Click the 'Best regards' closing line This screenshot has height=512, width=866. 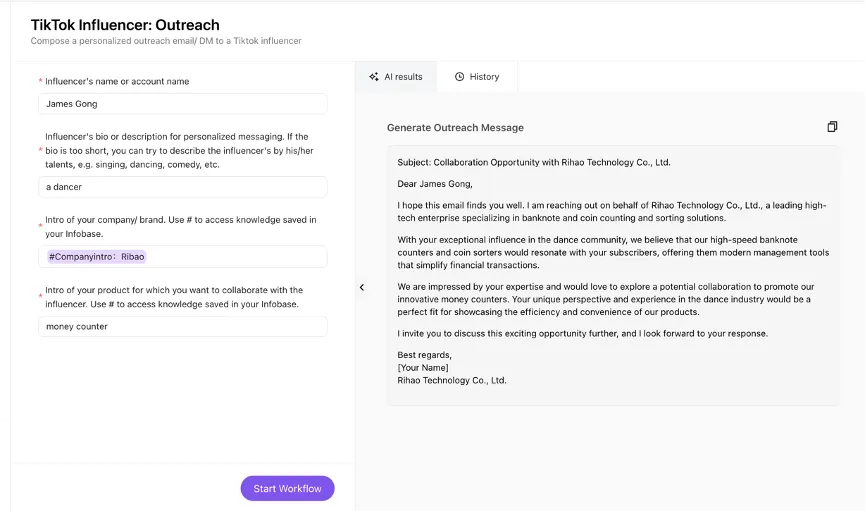point(425,355)
